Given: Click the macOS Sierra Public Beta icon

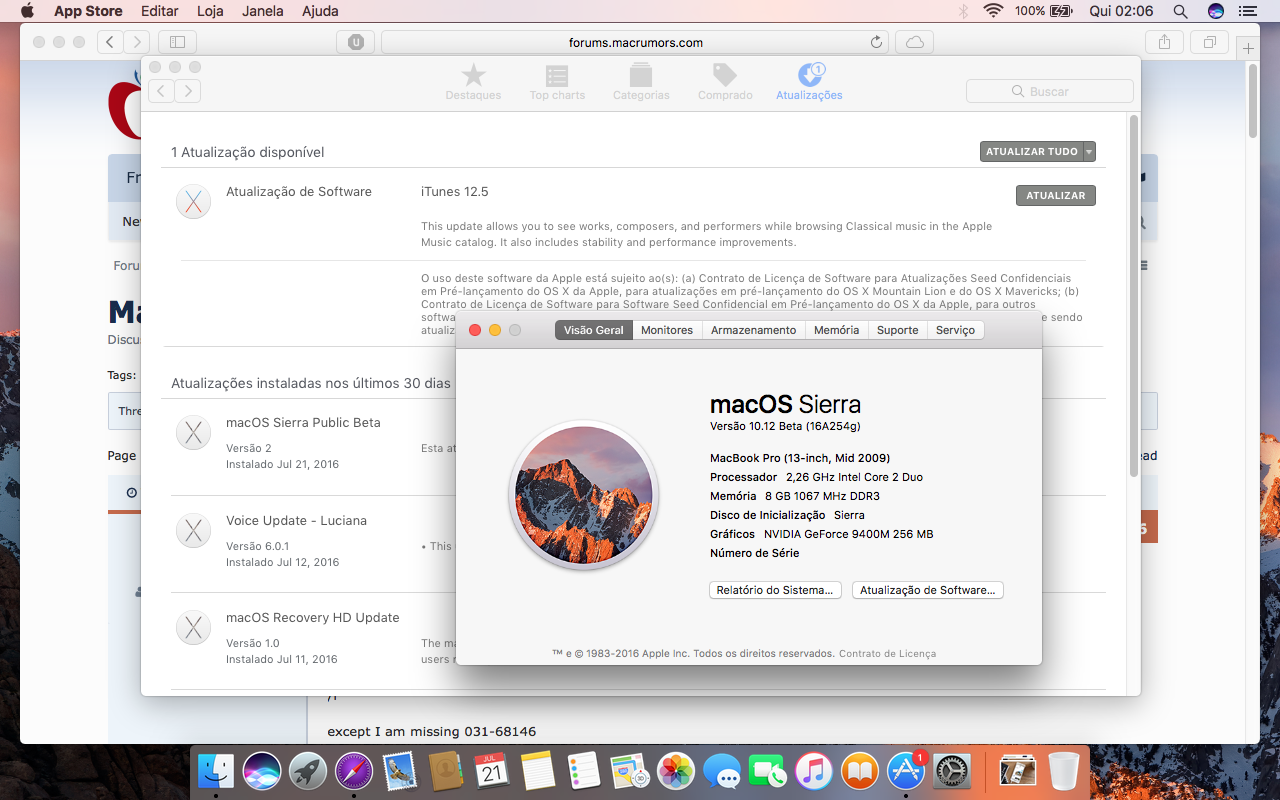Looking at the screenshot, I should click(194, 433).
